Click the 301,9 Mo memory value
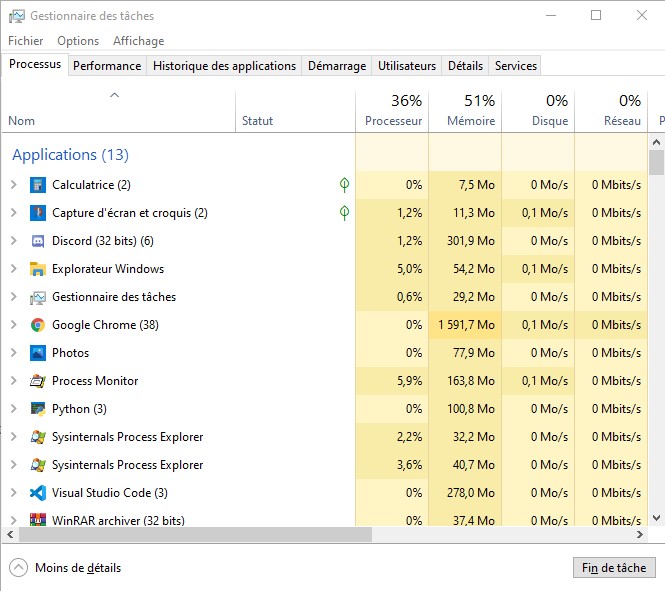 click(471, 241)
